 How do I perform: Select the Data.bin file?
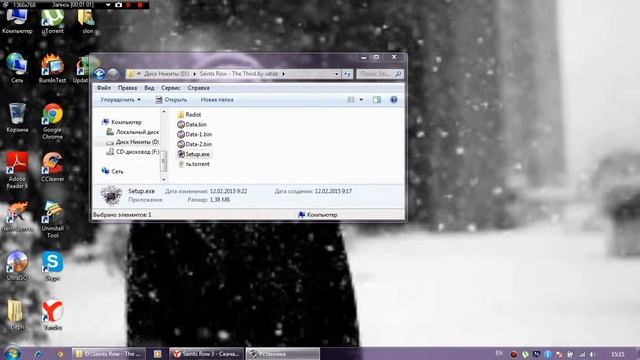click(x=192, y=124)
